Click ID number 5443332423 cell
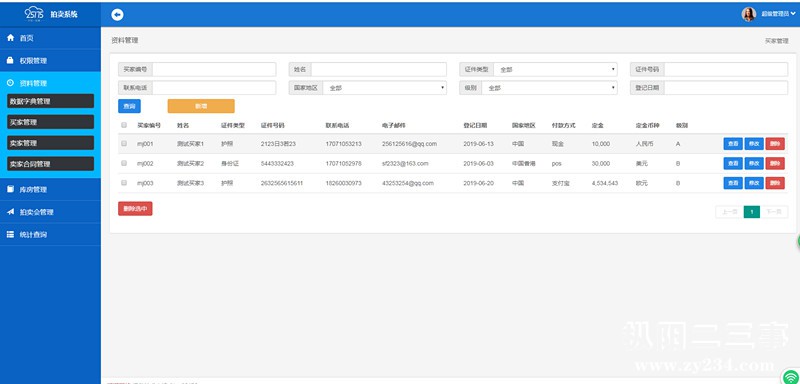The height and width of the screenshot is (384, 800). tap(277, 163)
